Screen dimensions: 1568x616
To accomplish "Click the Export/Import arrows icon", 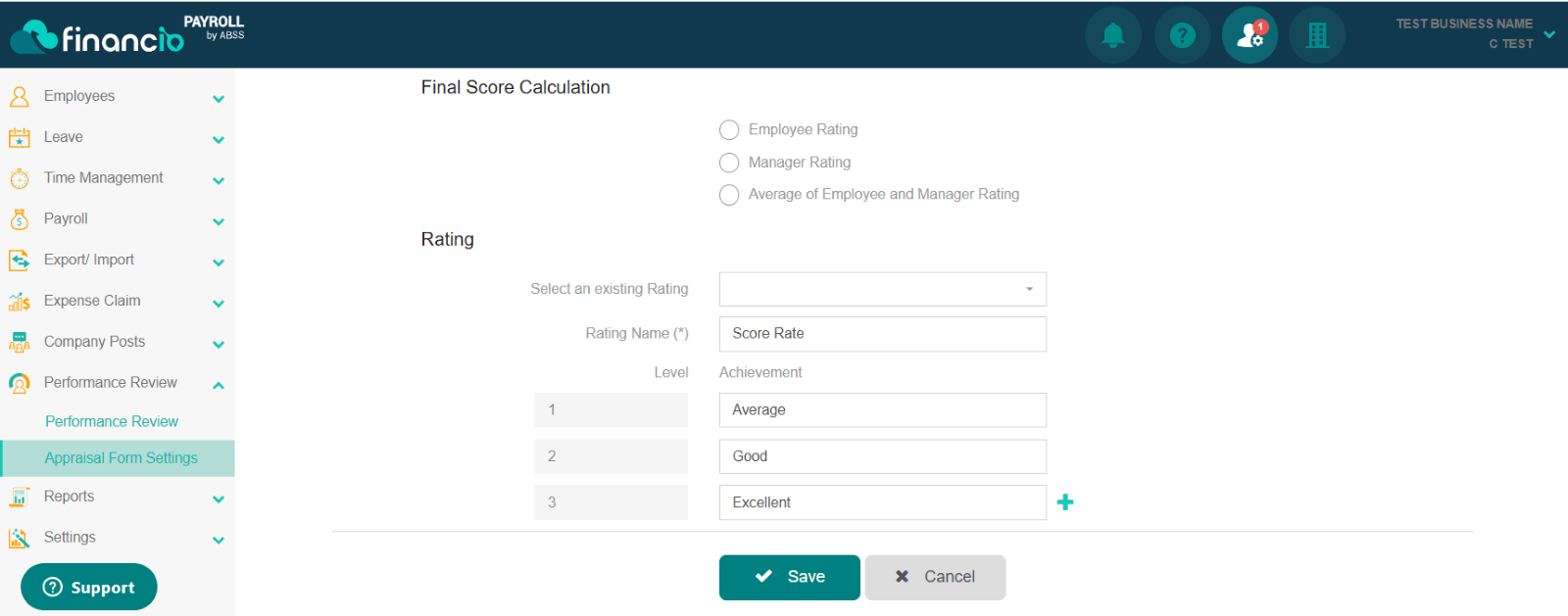I will (19, 260).
